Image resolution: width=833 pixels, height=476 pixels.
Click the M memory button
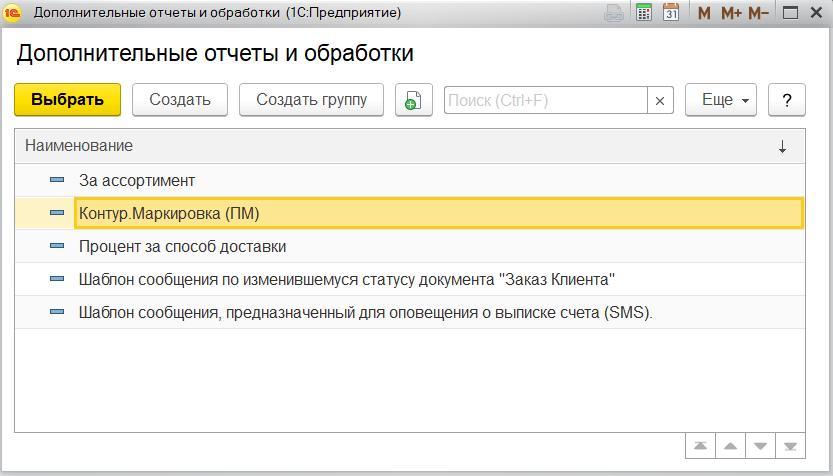704,13
